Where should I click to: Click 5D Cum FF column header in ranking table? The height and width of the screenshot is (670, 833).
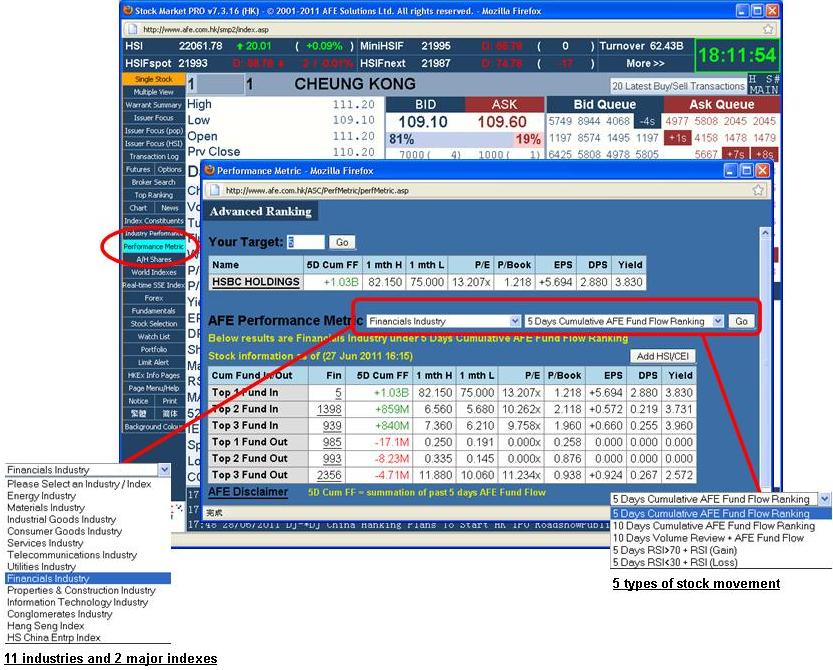pos(381,375)
